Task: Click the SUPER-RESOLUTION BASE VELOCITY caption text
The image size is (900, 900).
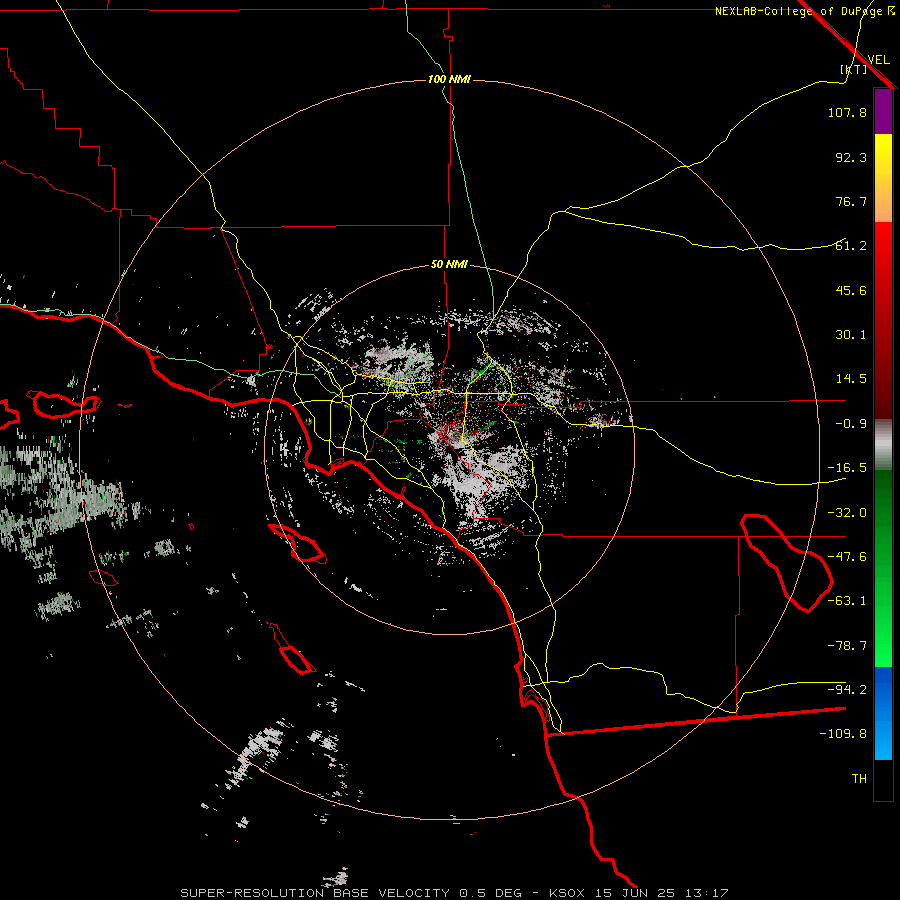Action: pos(315,893)
